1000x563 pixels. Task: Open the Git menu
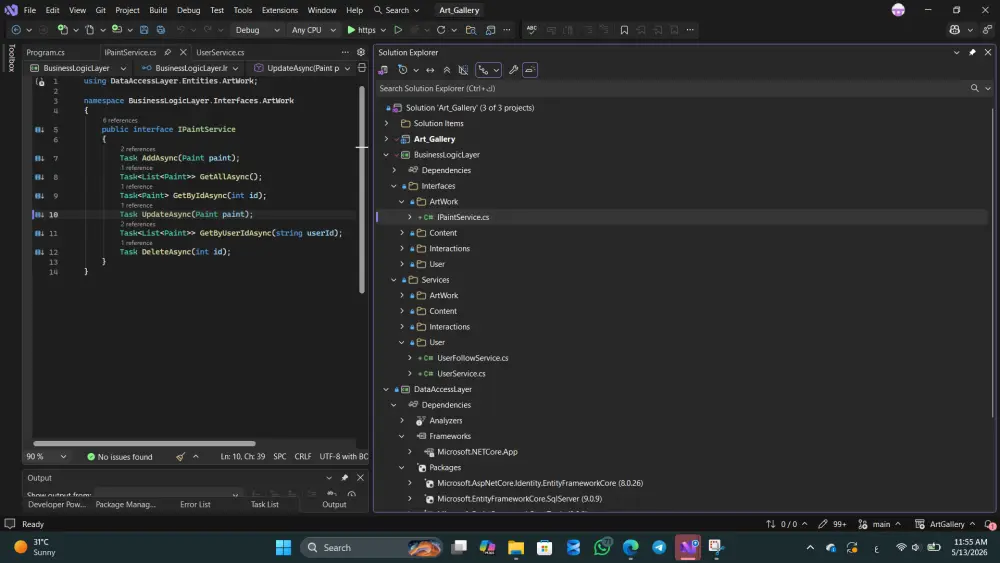(x=101, y=10)
